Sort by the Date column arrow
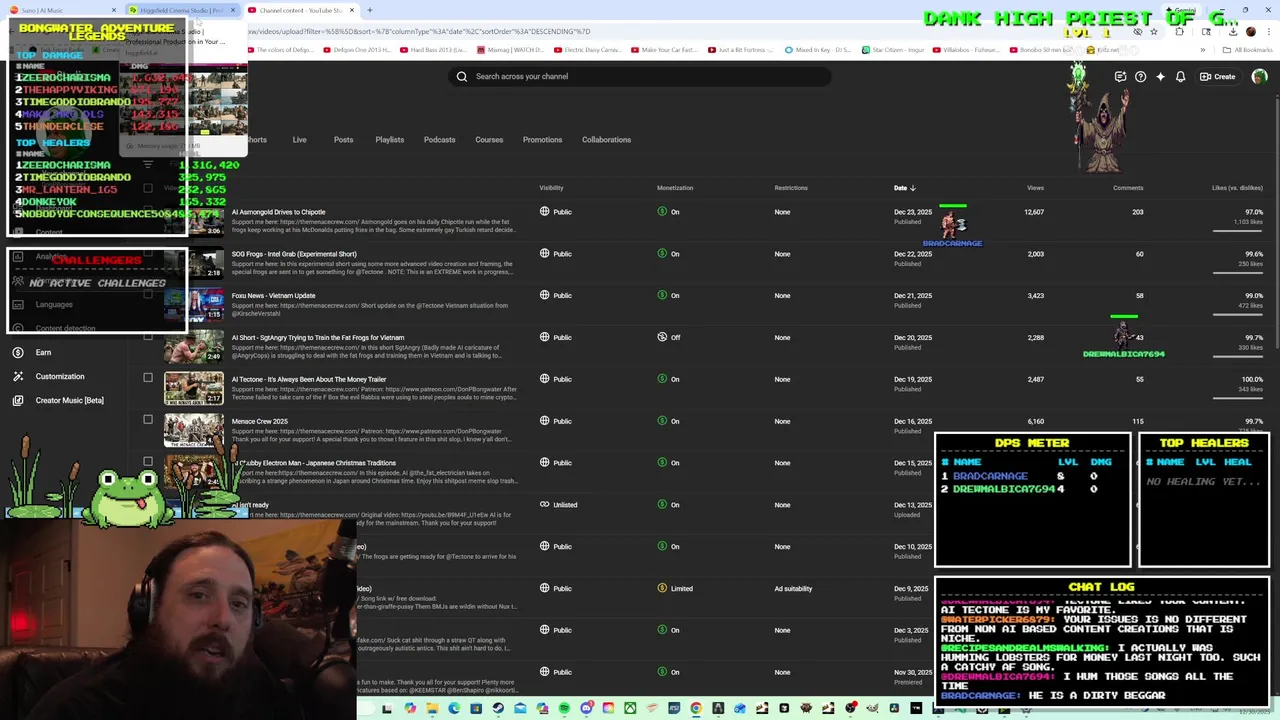Screen dimensions: 1280x720 (913, 188)
